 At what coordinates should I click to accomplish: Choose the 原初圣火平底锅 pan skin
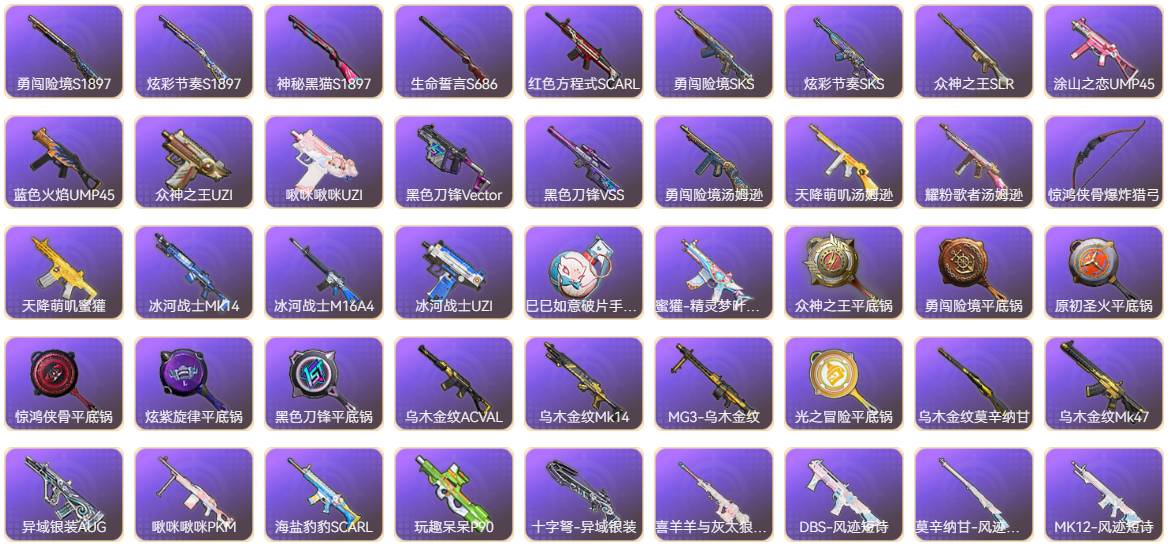(x=1104, y=273)
